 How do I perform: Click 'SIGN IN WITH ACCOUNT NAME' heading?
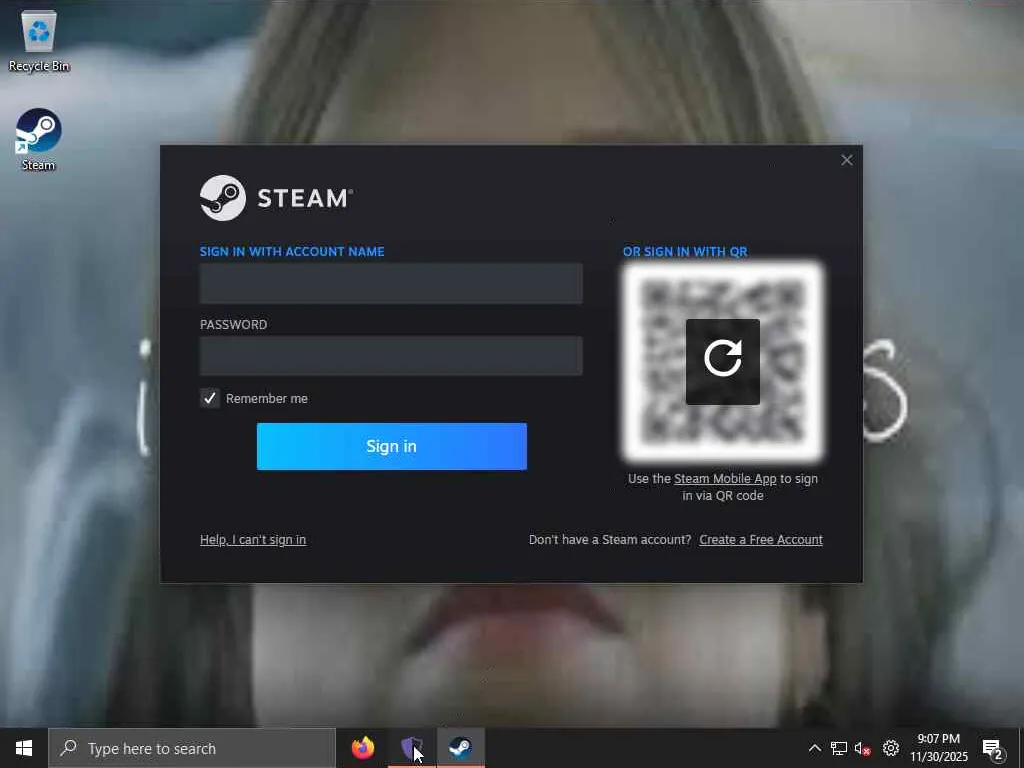[292, 251]
